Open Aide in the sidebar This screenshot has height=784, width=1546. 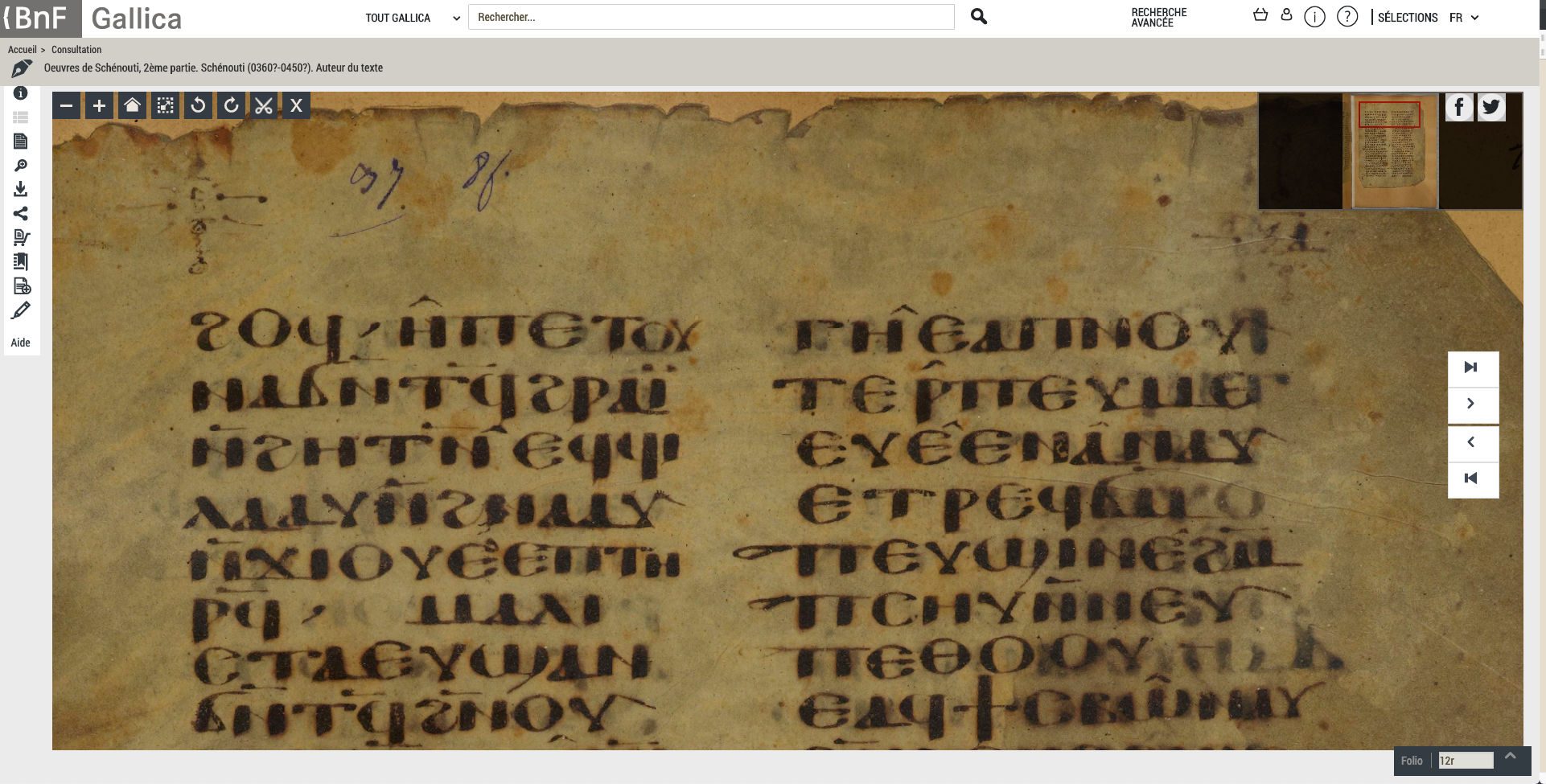click(21, 343)
